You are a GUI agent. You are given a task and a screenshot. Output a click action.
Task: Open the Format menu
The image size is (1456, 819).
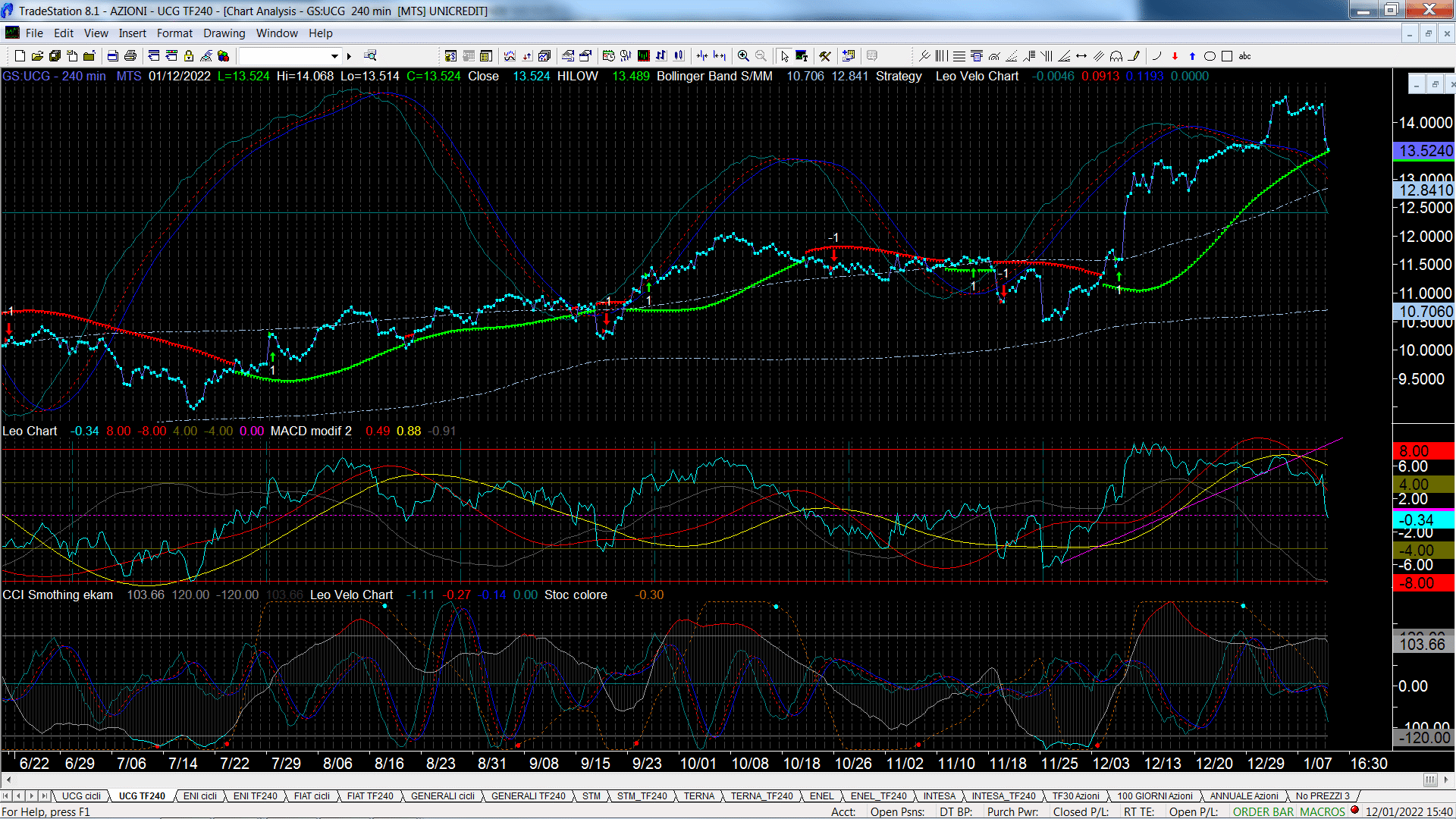point(174,33)
